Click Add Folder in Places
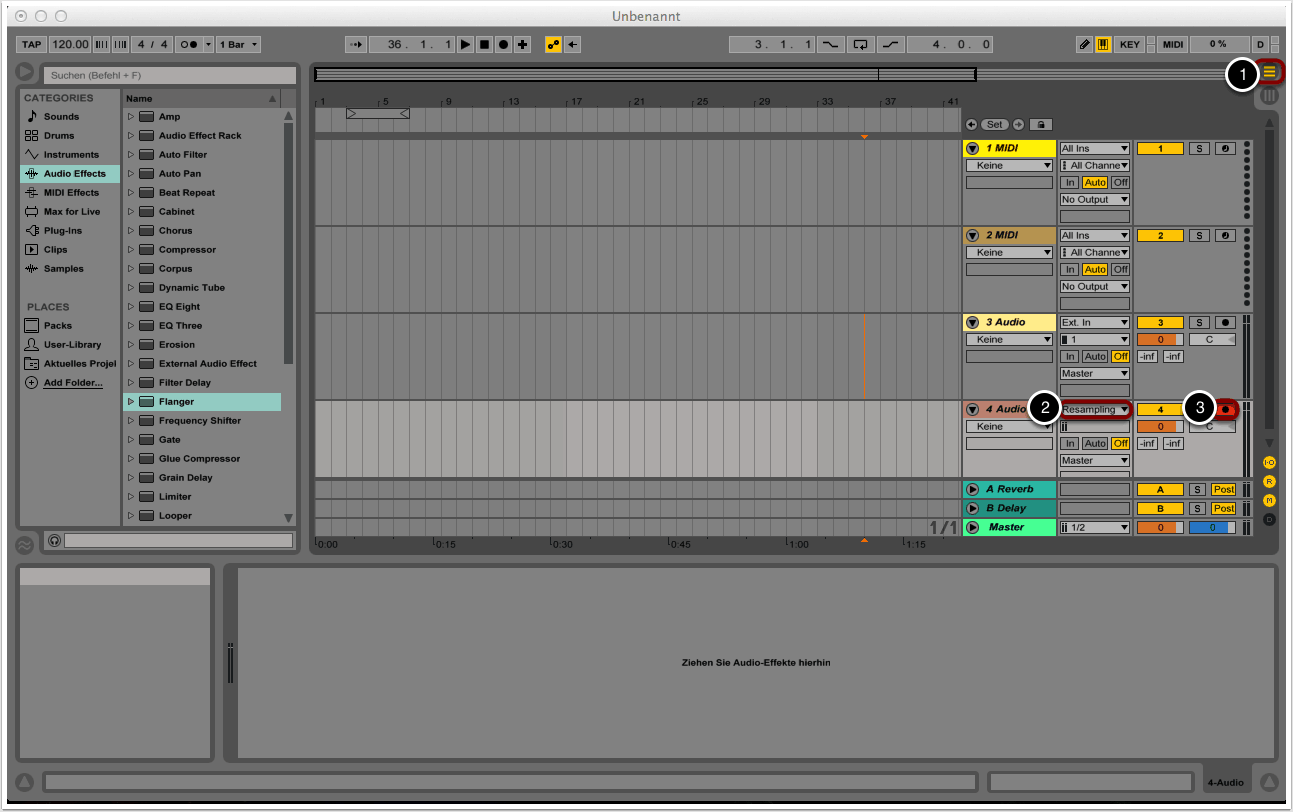The height and width of the screenshot is (812, 1293). pos(72,383)
